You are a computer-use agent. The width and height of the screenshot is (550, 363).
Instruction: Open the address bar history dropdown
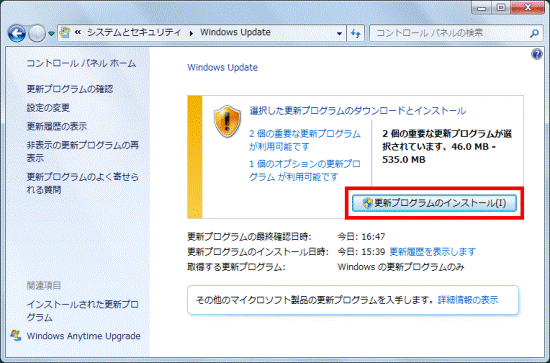point(339,34)
